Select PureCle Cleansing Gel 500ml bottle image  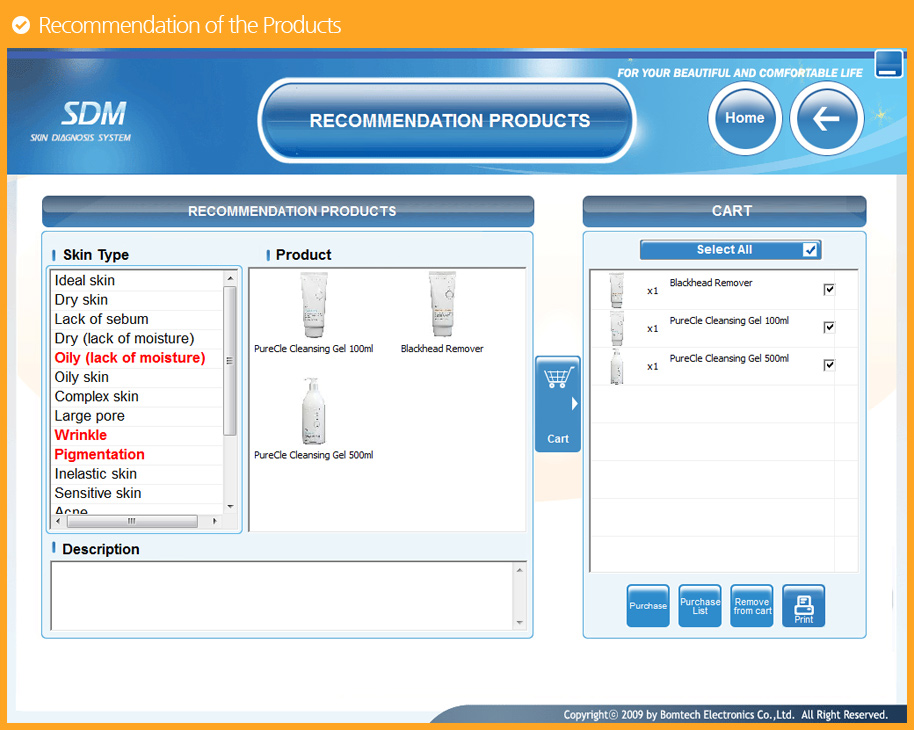coord(313,411)
